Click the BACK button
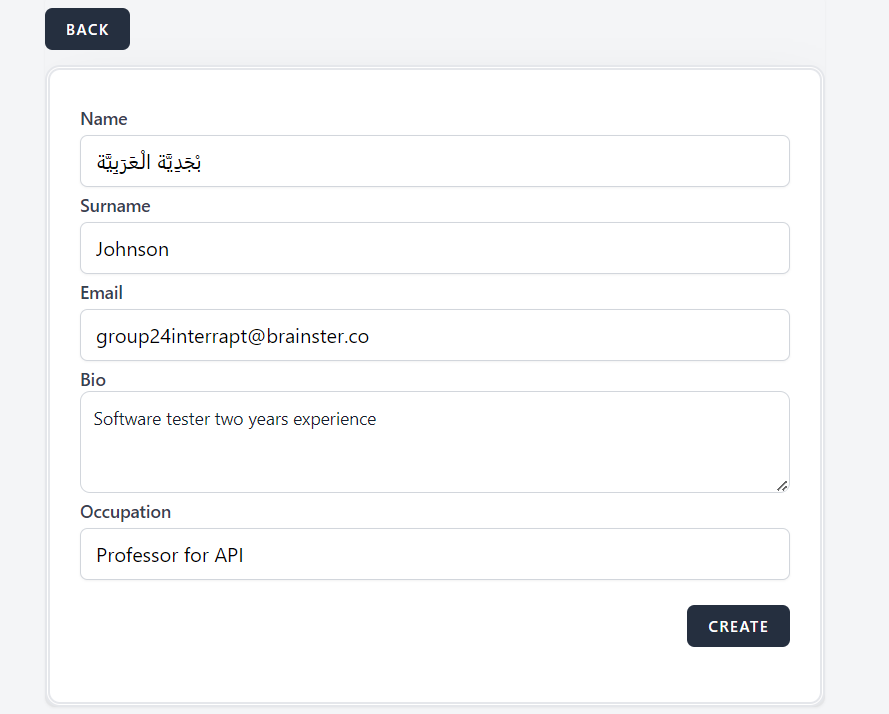The image size is (889, 714). point(87,29)
